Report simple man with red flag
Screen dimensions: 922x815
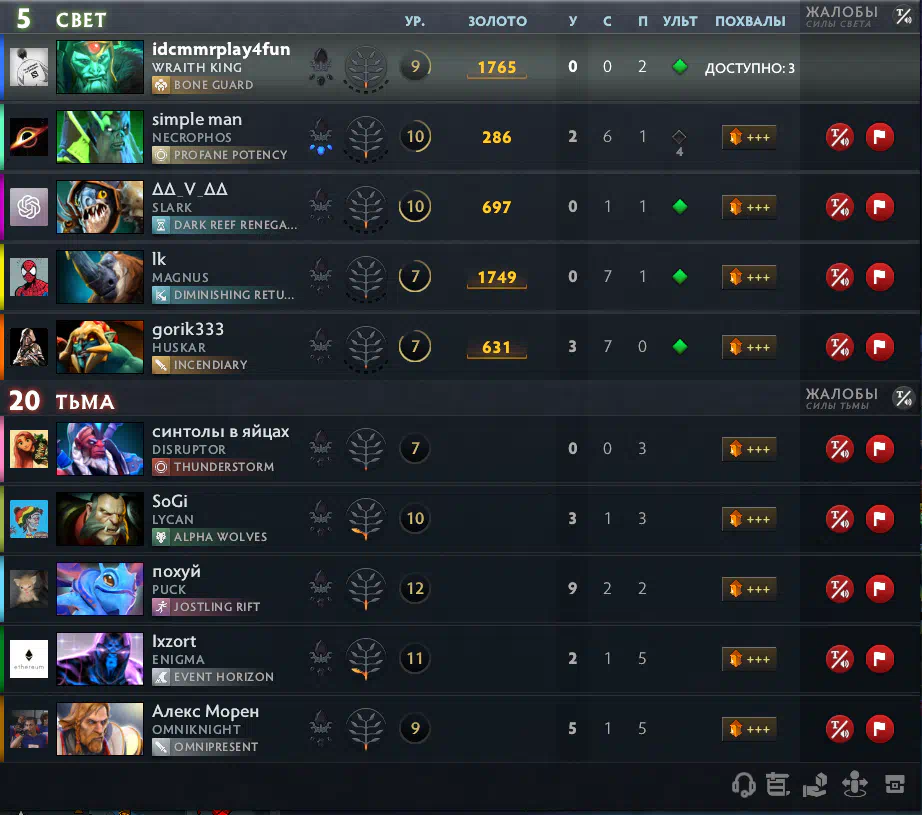(880, 137)
